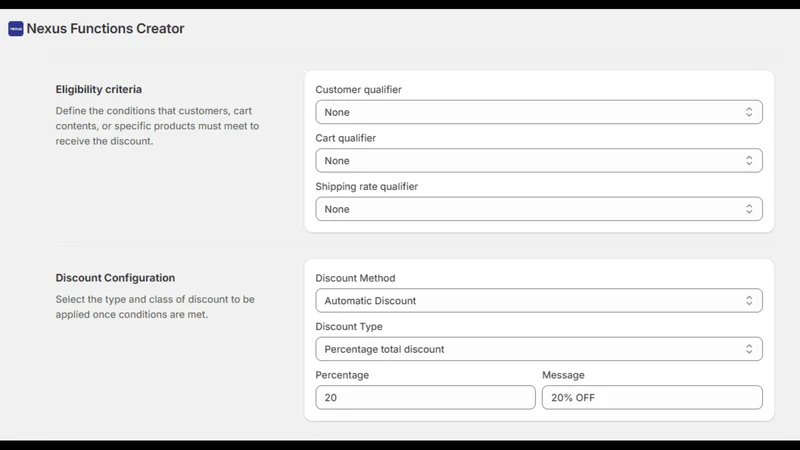Image resolution: width=800 pixels, height=450 pixels.
Task: Click the Eligibility criteria description paragraph
Action: click(x=157, y=126)
